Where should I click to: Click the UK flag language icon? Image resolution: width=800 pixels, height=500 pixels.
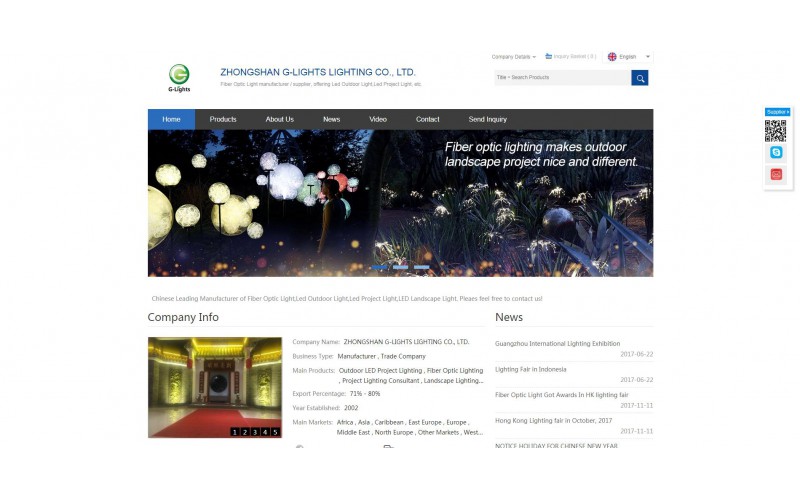pos(612,57)
